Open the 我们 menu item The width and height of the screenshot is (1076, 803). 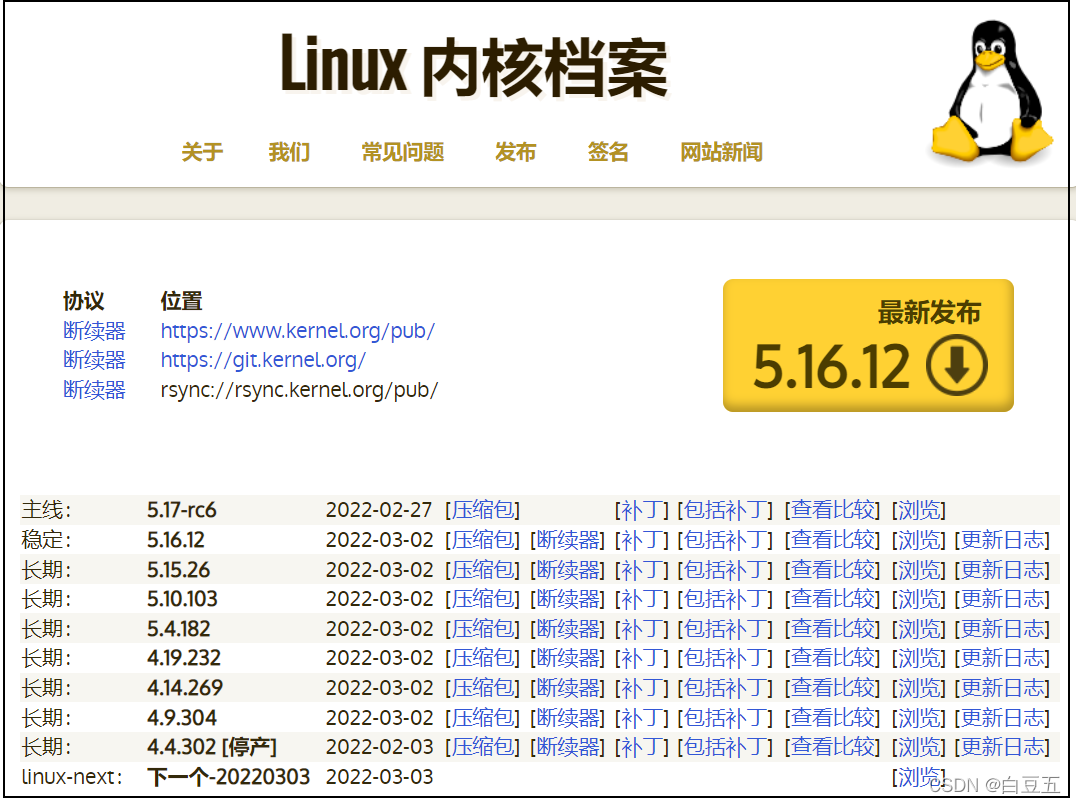(289, 152)
